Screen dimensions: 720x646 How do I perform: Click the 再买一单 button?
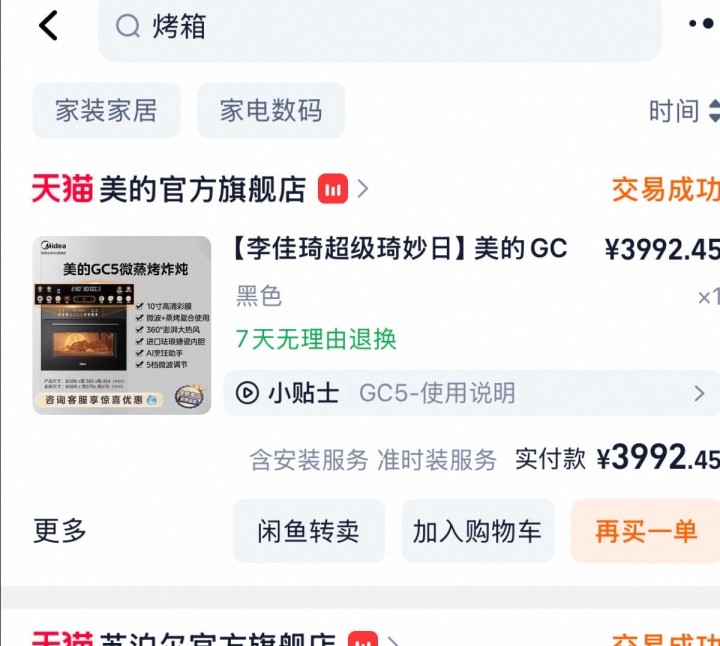click(x=646, y=531)
